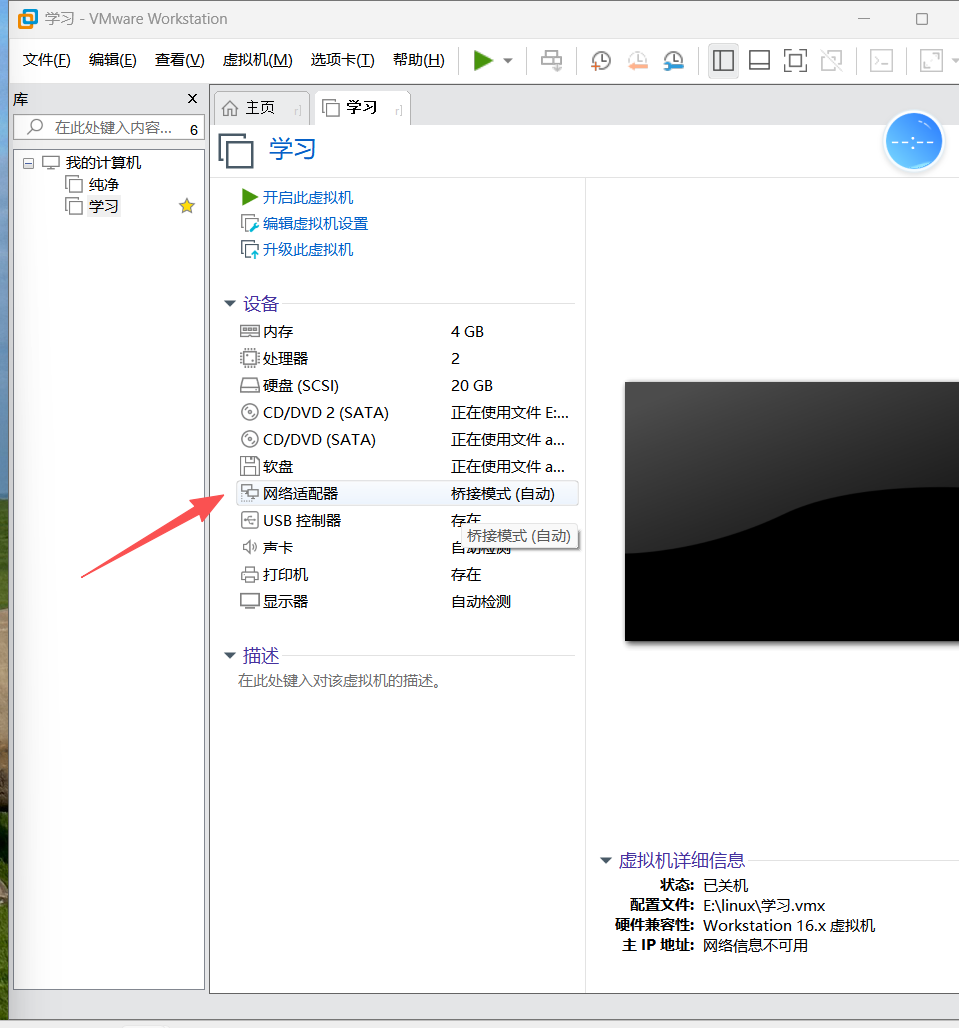
Task: Enter full screen mode icon
Action: (795, 60)
